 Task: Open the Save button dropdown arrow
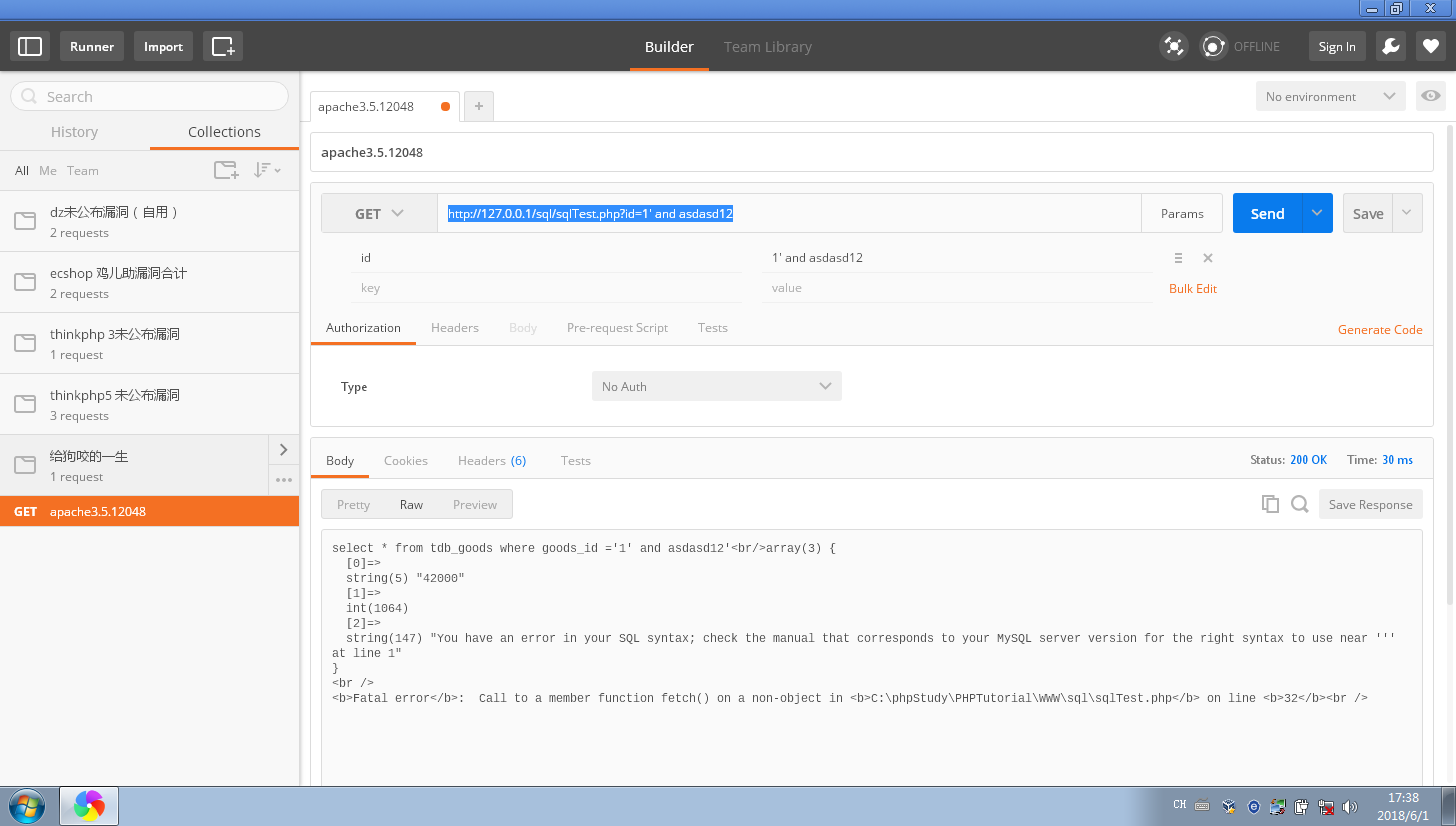[x=1407, y=213]
